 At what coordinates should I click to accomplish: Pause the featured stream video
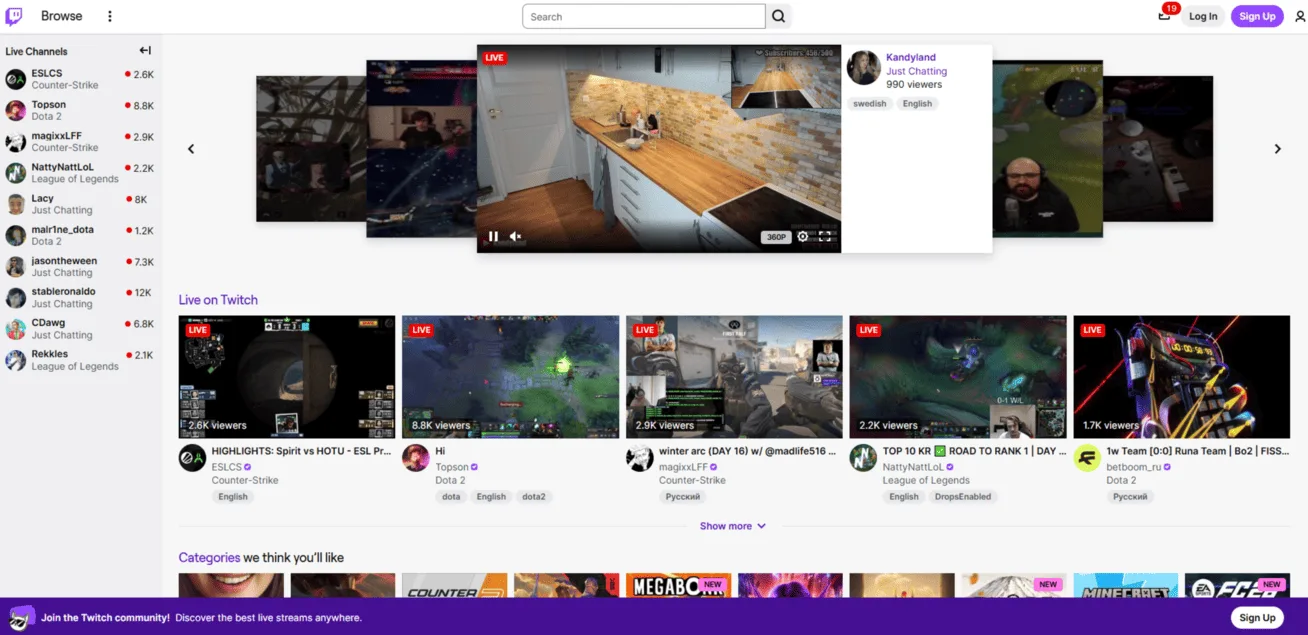(493, 237)
